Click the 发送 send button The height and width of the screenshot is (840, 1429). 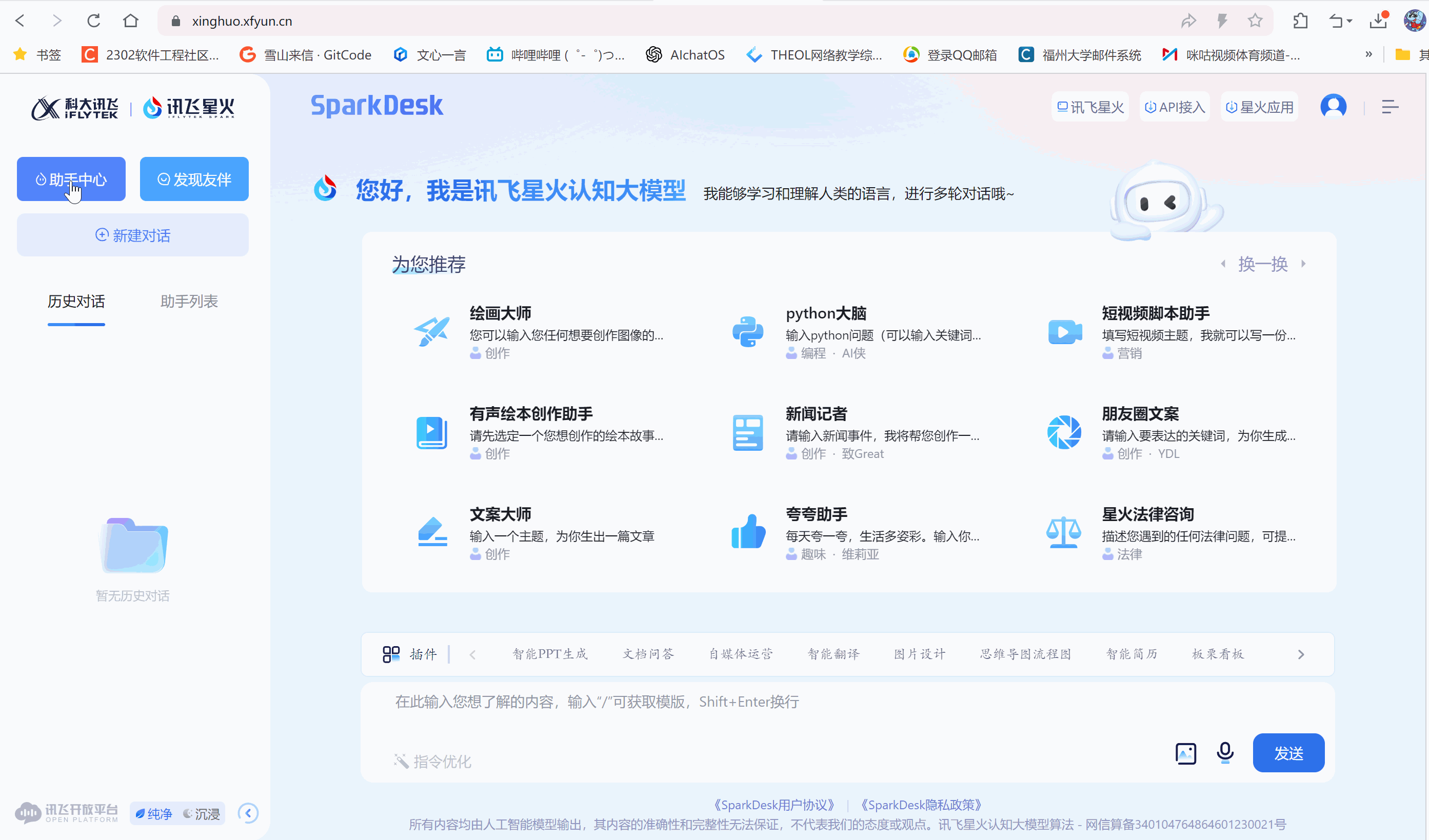(1288, 753)
